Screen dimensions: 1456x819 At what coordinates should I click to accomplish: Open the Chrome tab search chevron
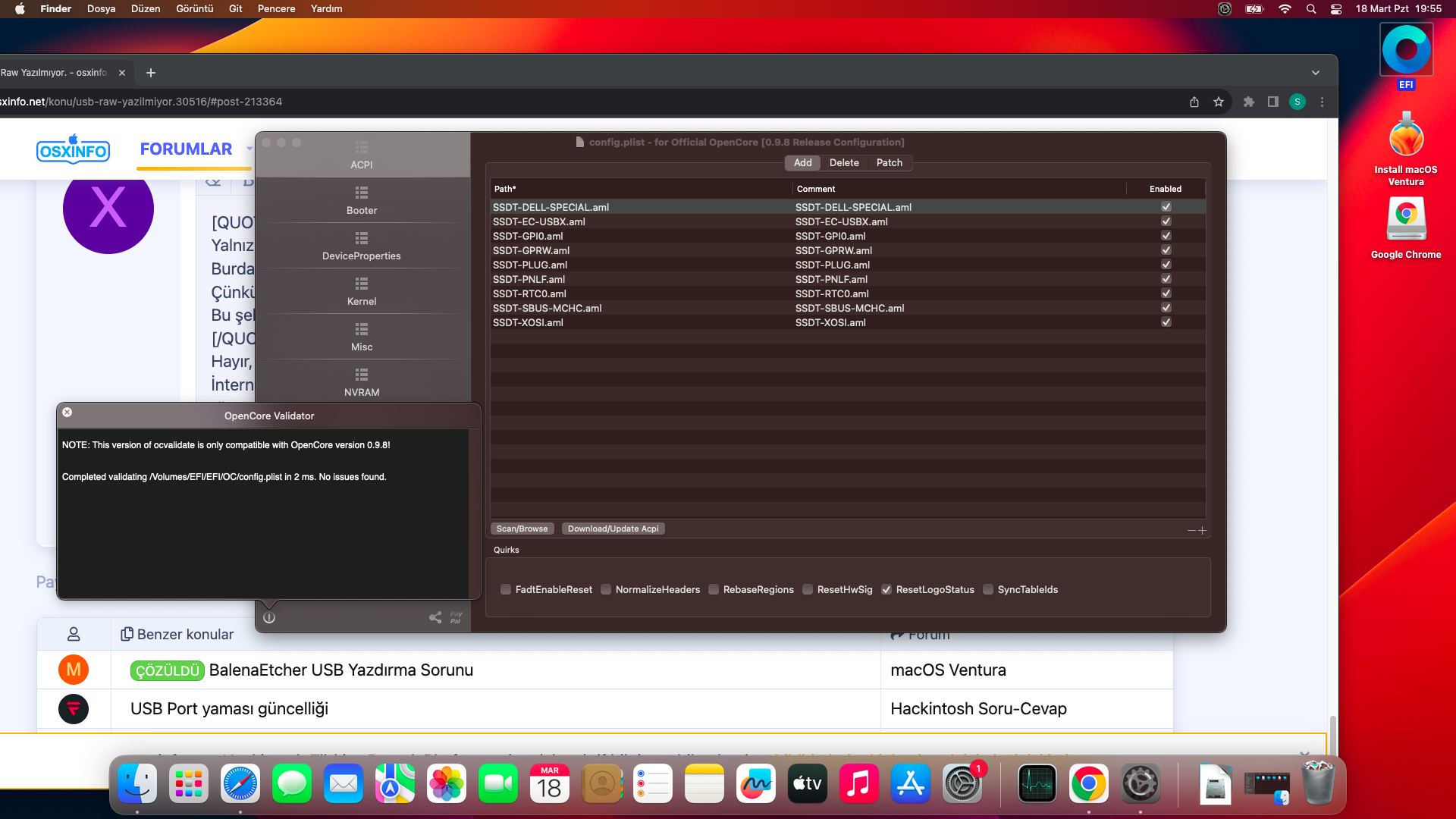1316,73
